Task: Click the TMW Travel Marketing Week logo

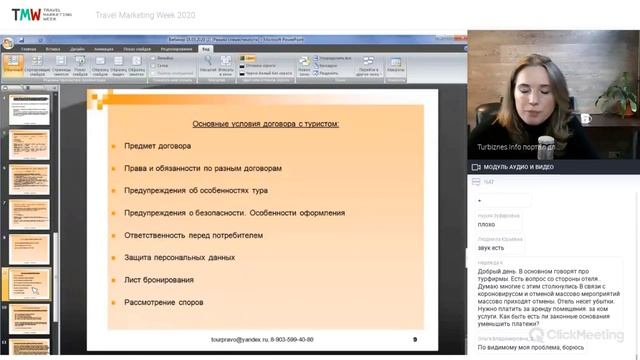Action: [x=42, y=15]
